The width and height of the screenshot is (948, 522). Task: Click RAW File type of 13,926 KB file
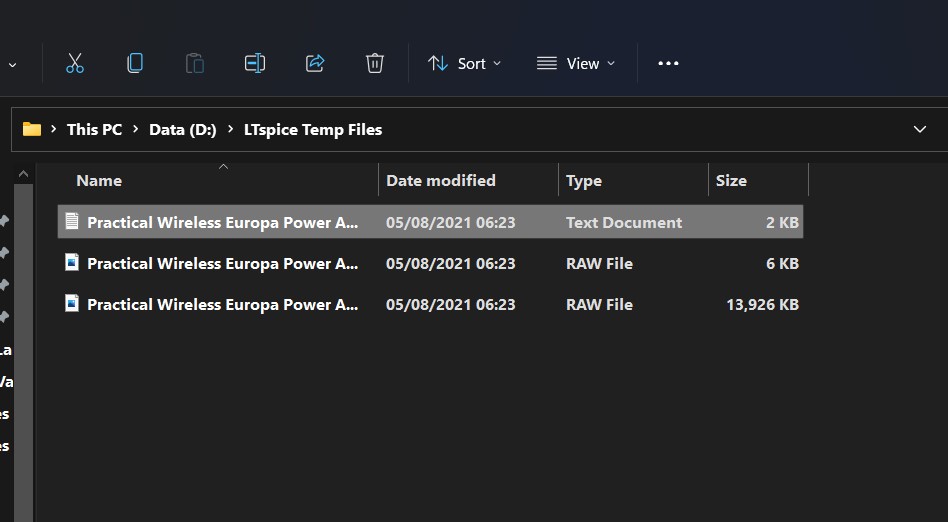[x=599, y=304]
